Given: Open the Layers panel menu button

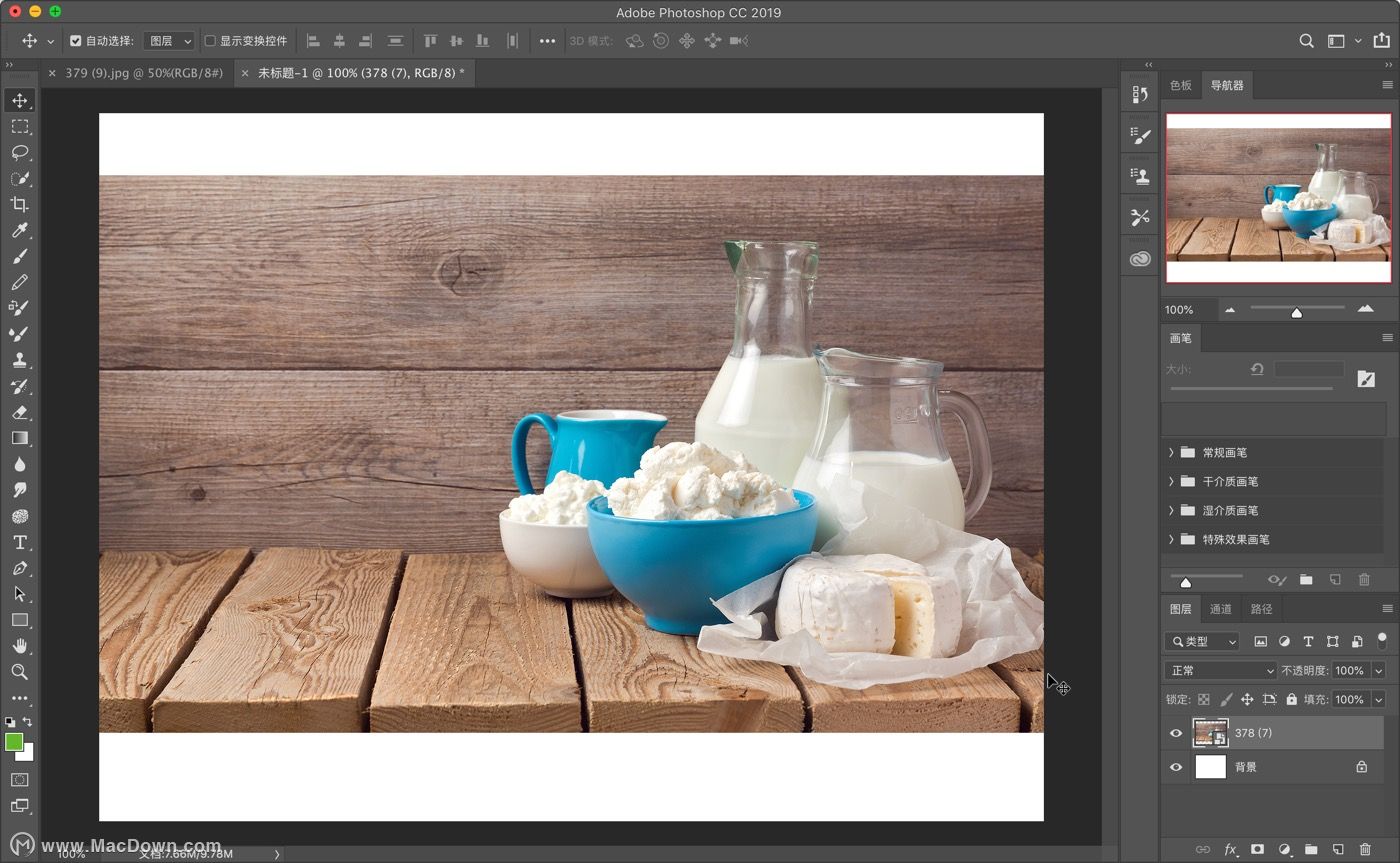Looking at the screenshot, I should pos(1387,609).
